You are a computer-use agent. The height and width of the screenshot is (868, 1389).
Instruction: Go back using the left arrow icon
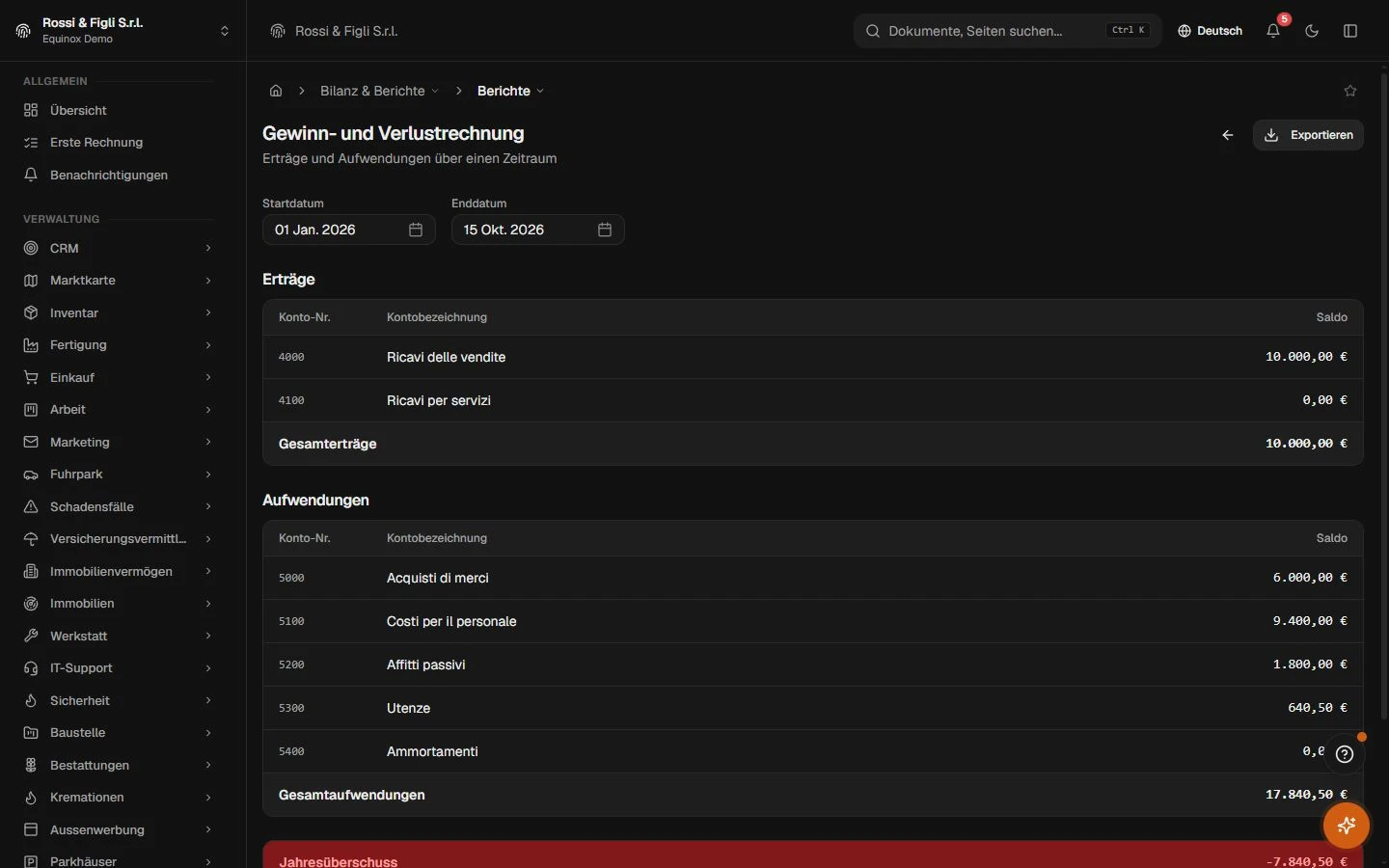pyautogui.click(x=1228, y=135)
